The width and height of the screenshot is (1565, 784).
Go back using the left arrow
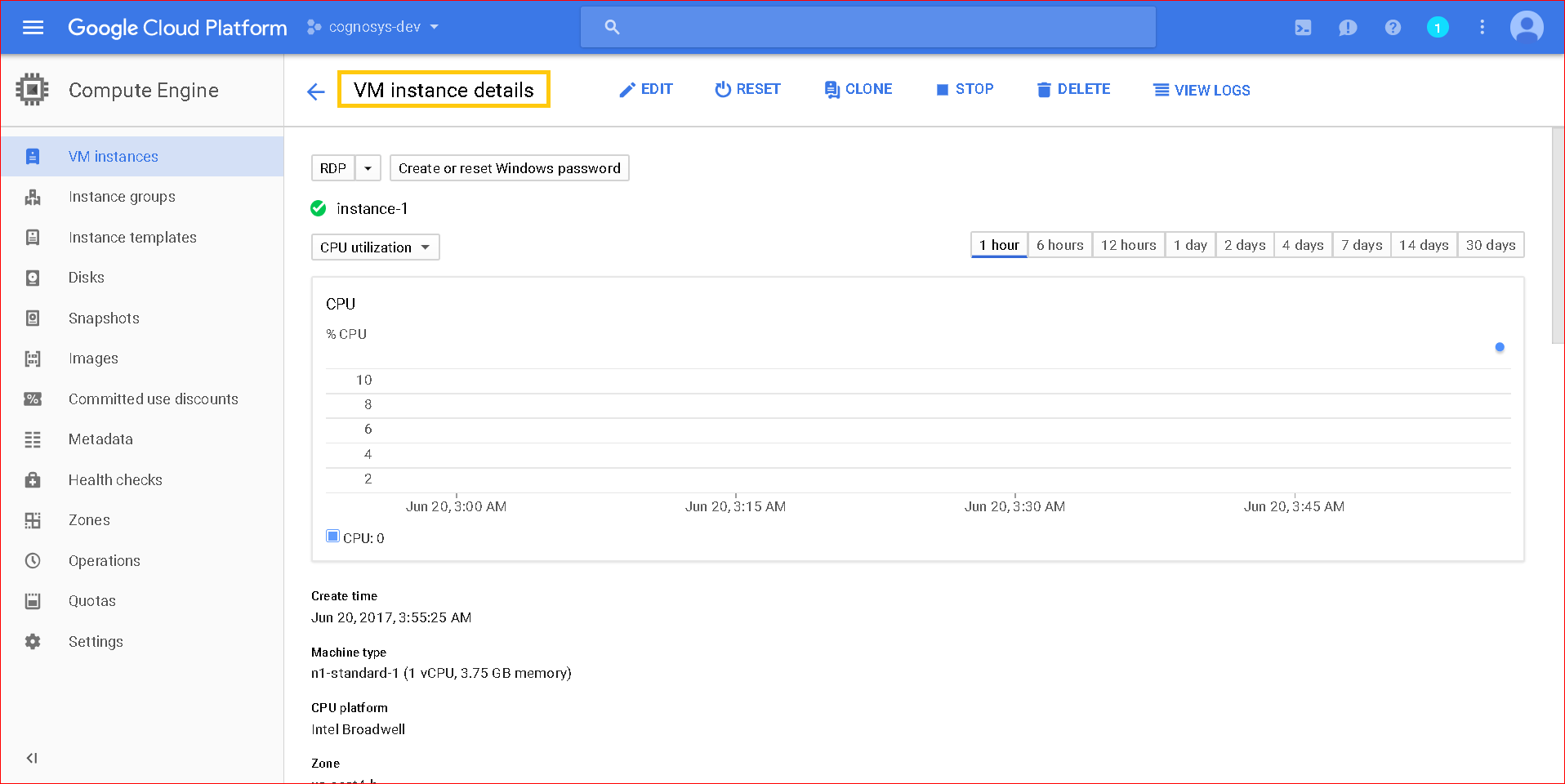click(316, 91)
